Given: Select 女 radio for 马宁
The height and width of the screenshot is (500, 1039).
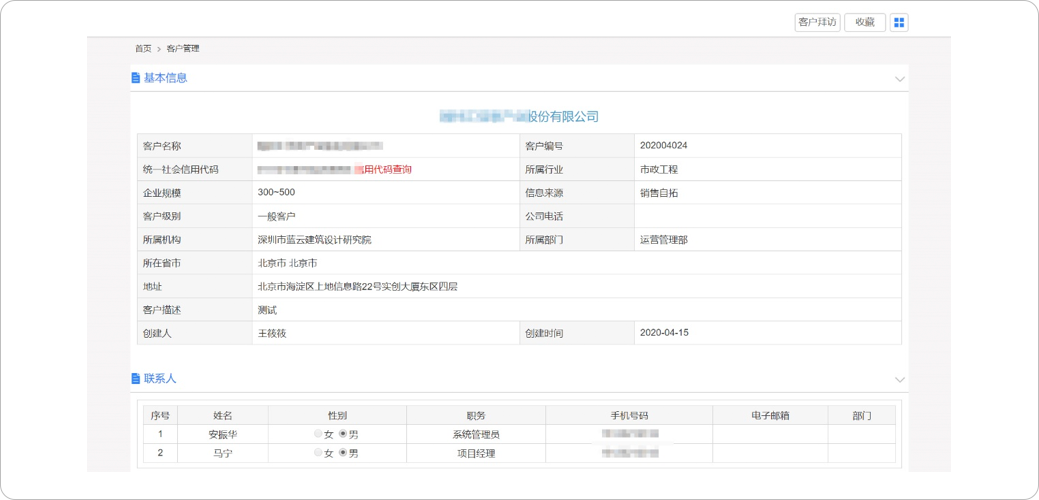Looking at the screenshot, I should point(318,453).
